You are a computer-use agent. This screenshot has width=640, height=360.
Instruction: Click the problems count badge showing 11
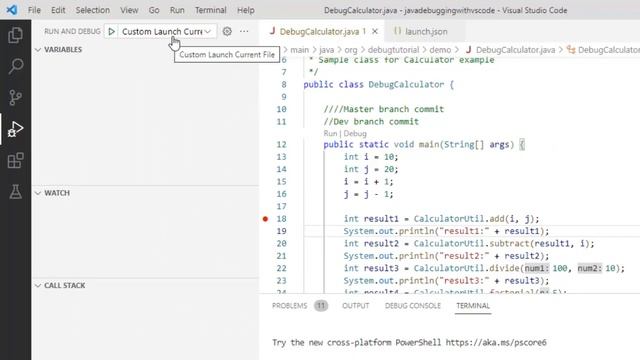321,306
